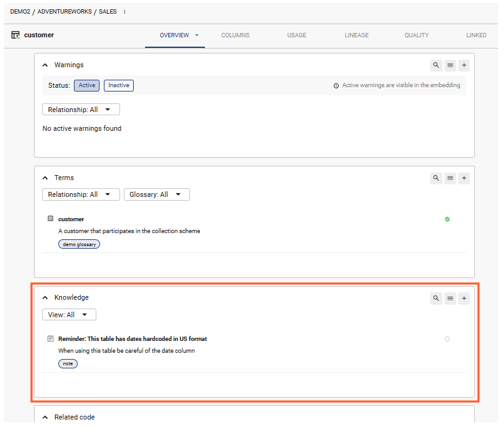Set warning status filter to Inactive
This screenshot has width=504, height=428.
[x=119, y=85]
